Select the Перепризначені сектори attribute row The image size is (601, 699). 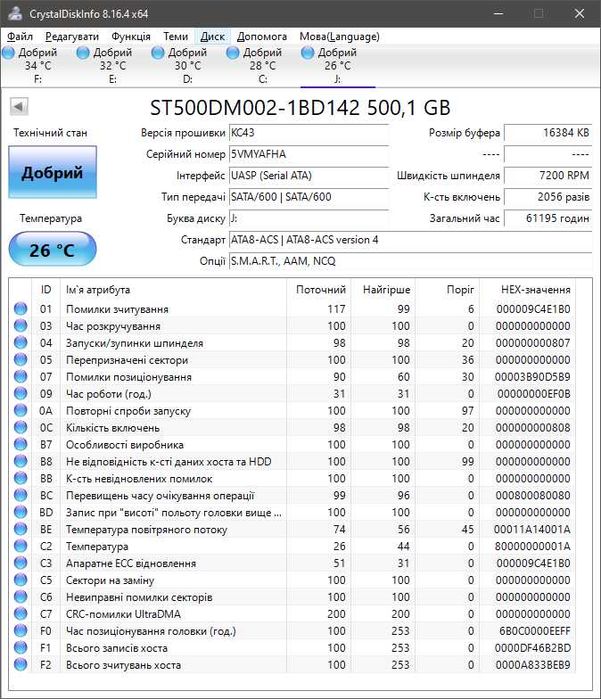coord(292,359)
